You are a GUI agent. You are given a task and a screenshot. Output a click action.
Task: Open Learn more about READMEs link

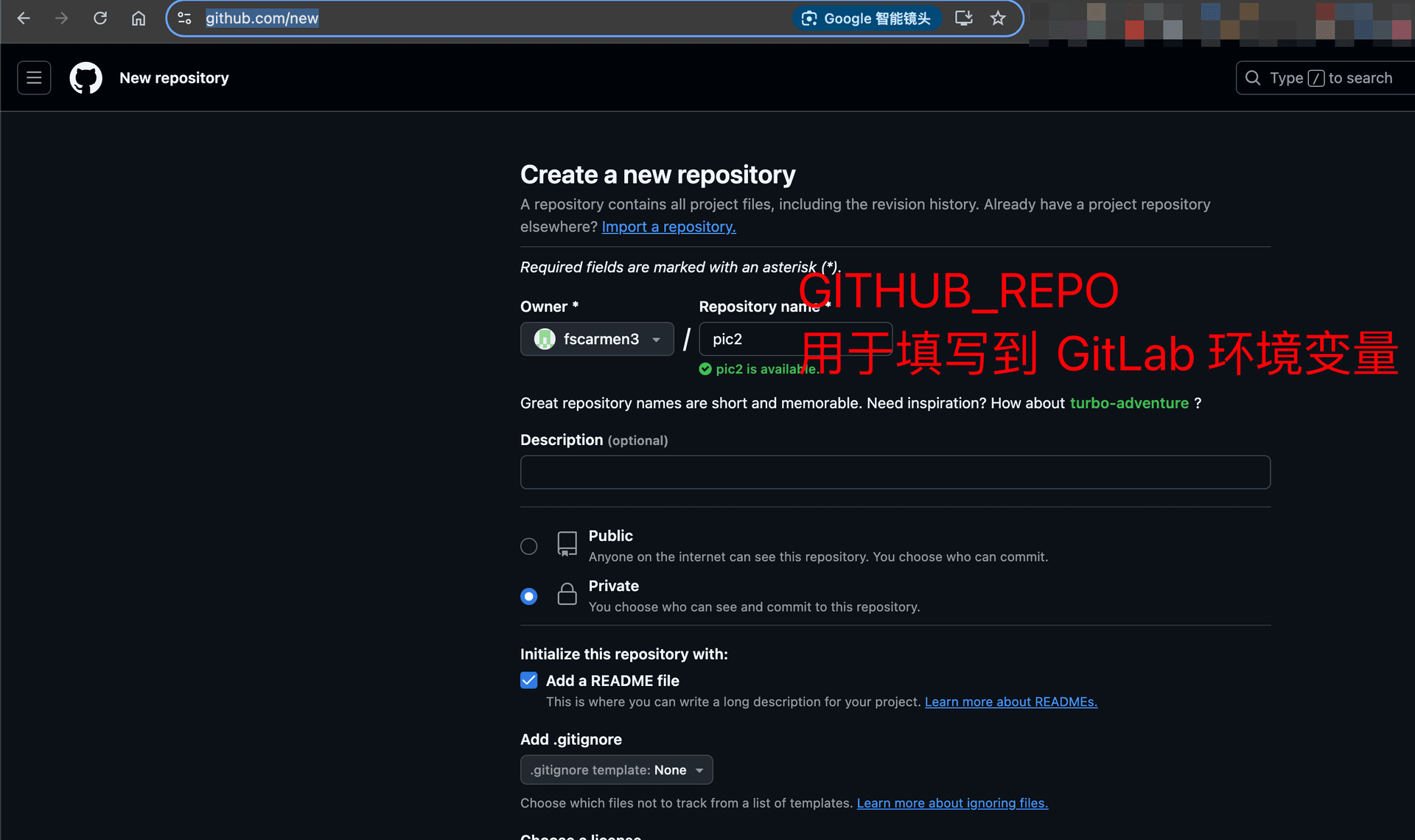(x=1011, y=702)
